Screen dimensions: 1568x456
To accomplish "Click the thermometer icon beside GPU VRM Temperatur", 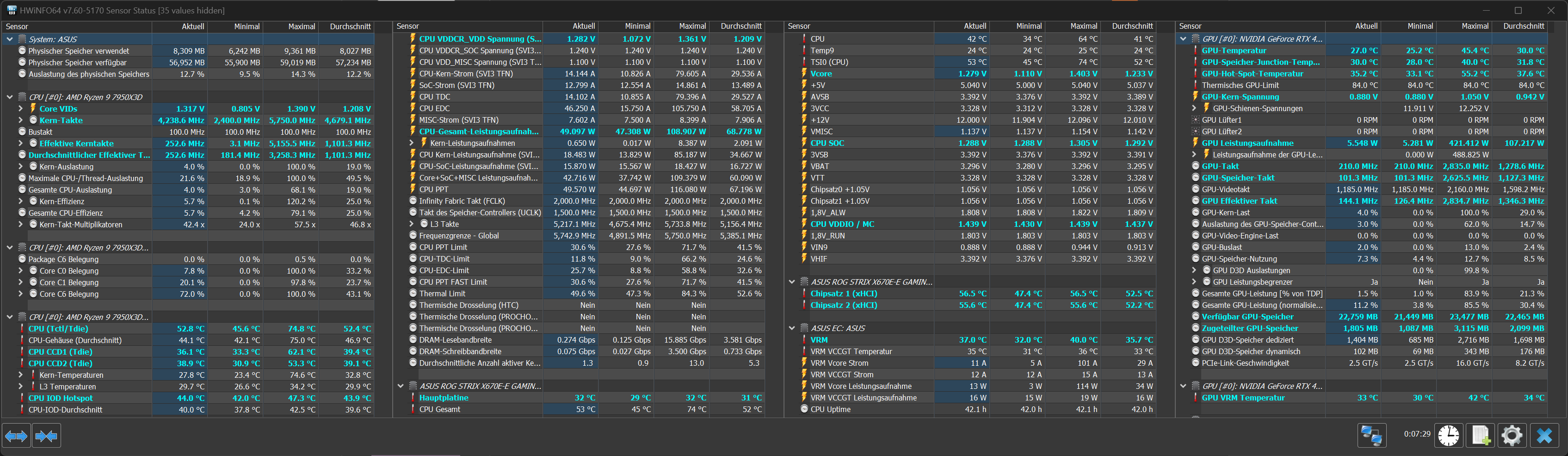I will [1196, 398].
